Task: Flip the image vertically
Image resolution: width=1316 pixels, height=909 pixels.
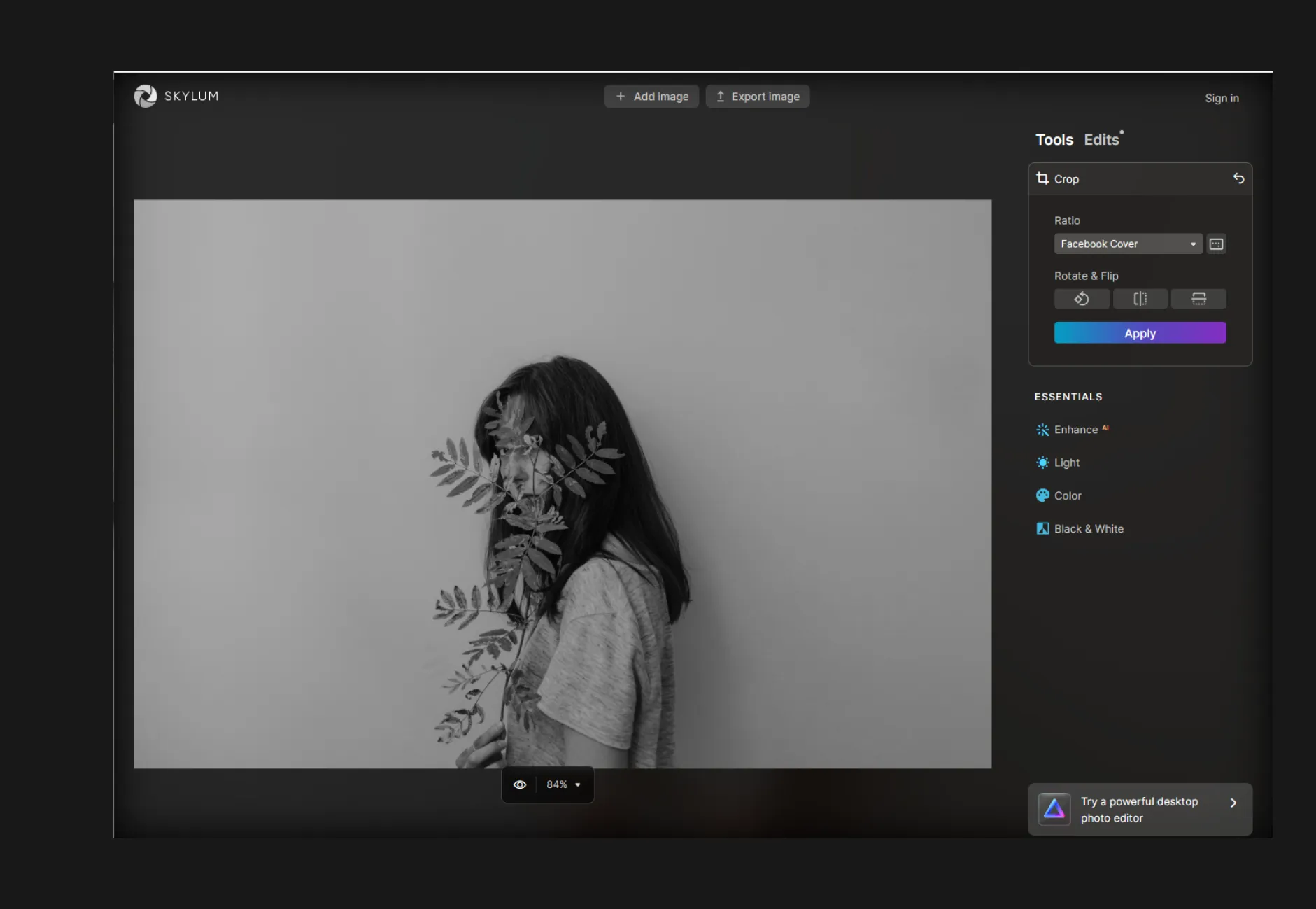Action: [1198, 299]
